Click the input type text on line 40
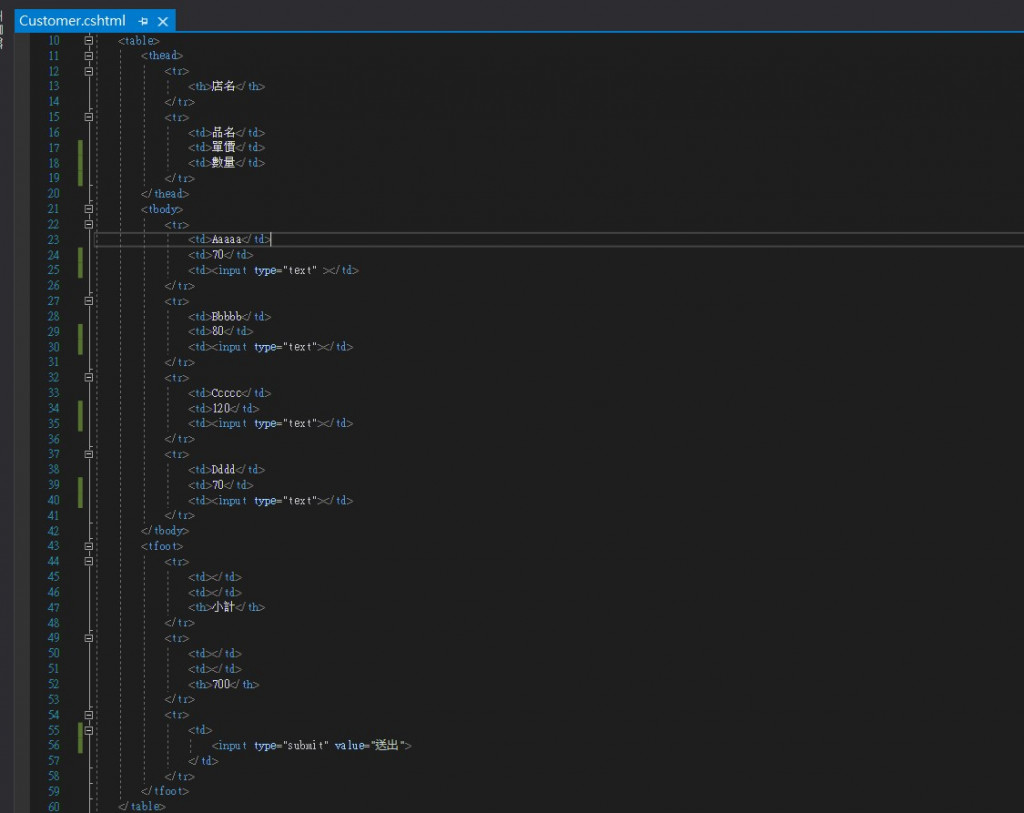 (x=271, y=500)
